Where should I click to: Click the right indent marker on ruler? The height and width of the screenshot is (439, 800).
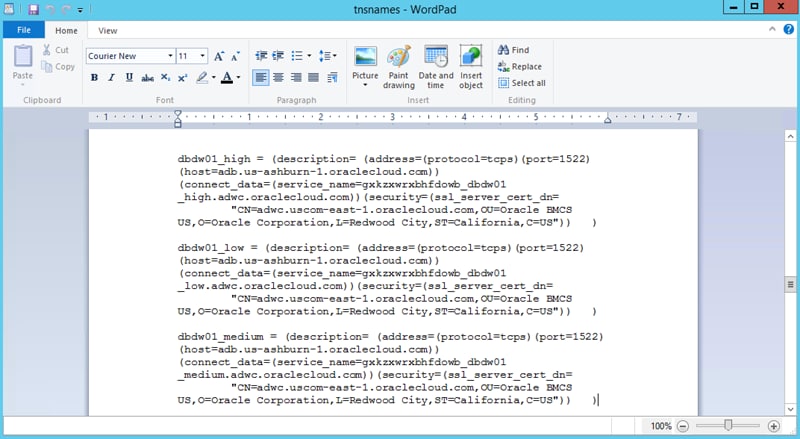(608, 120)
